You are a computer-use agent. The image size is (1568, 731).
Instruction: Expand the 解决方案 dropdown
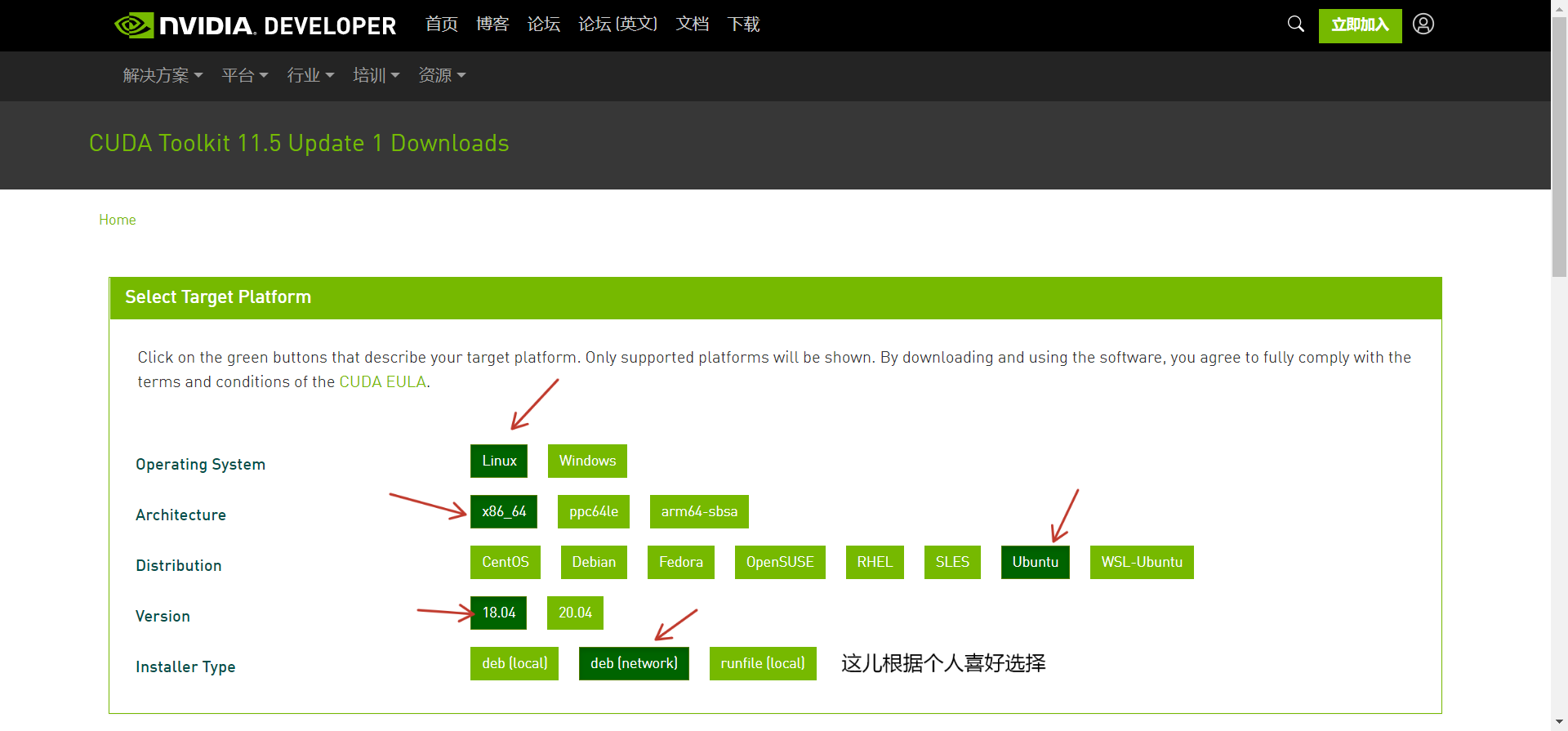[163, 75]
